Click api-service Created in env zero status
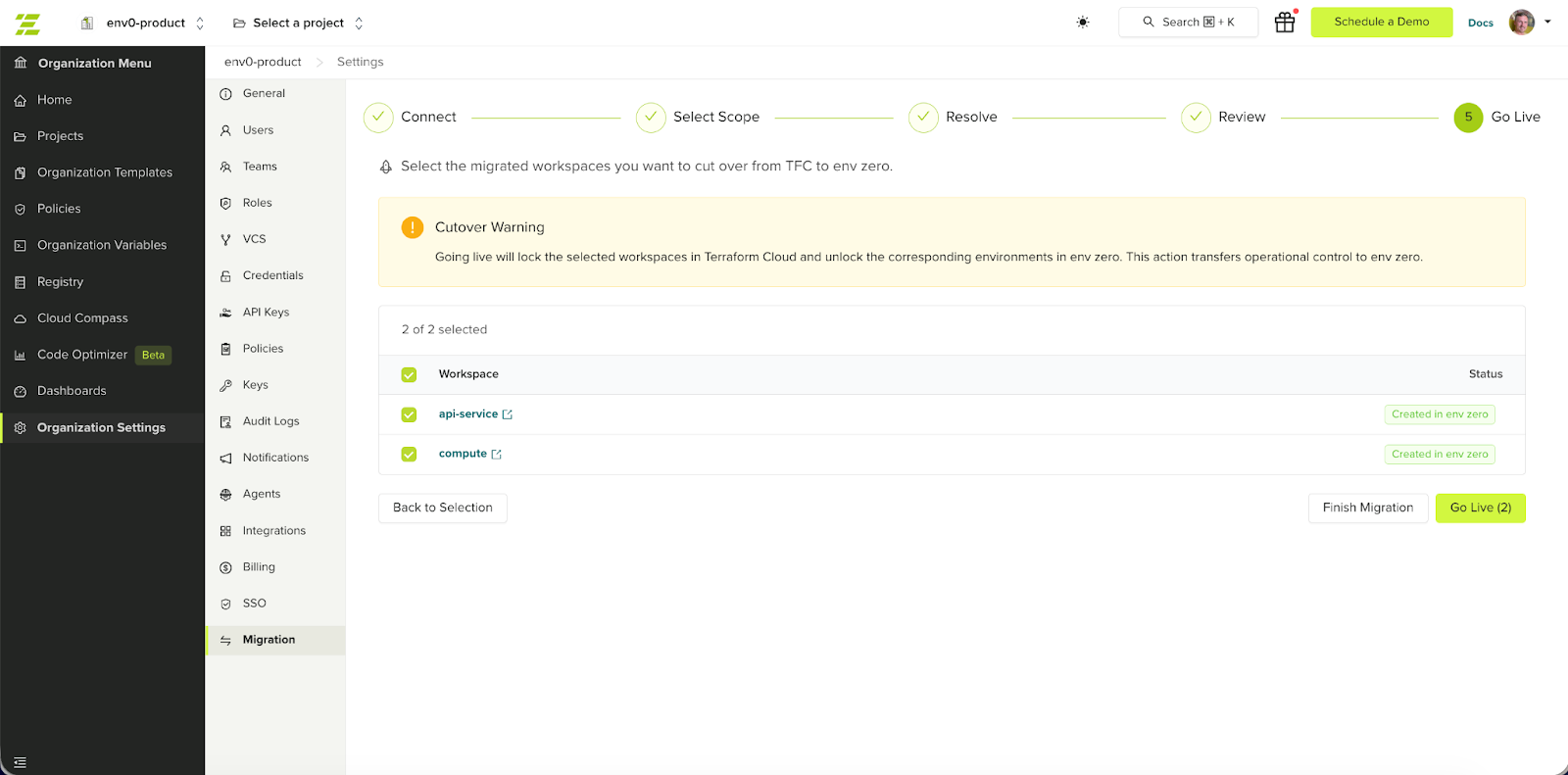Screen dimensions: 1568x775 [x=1440, y=414]
